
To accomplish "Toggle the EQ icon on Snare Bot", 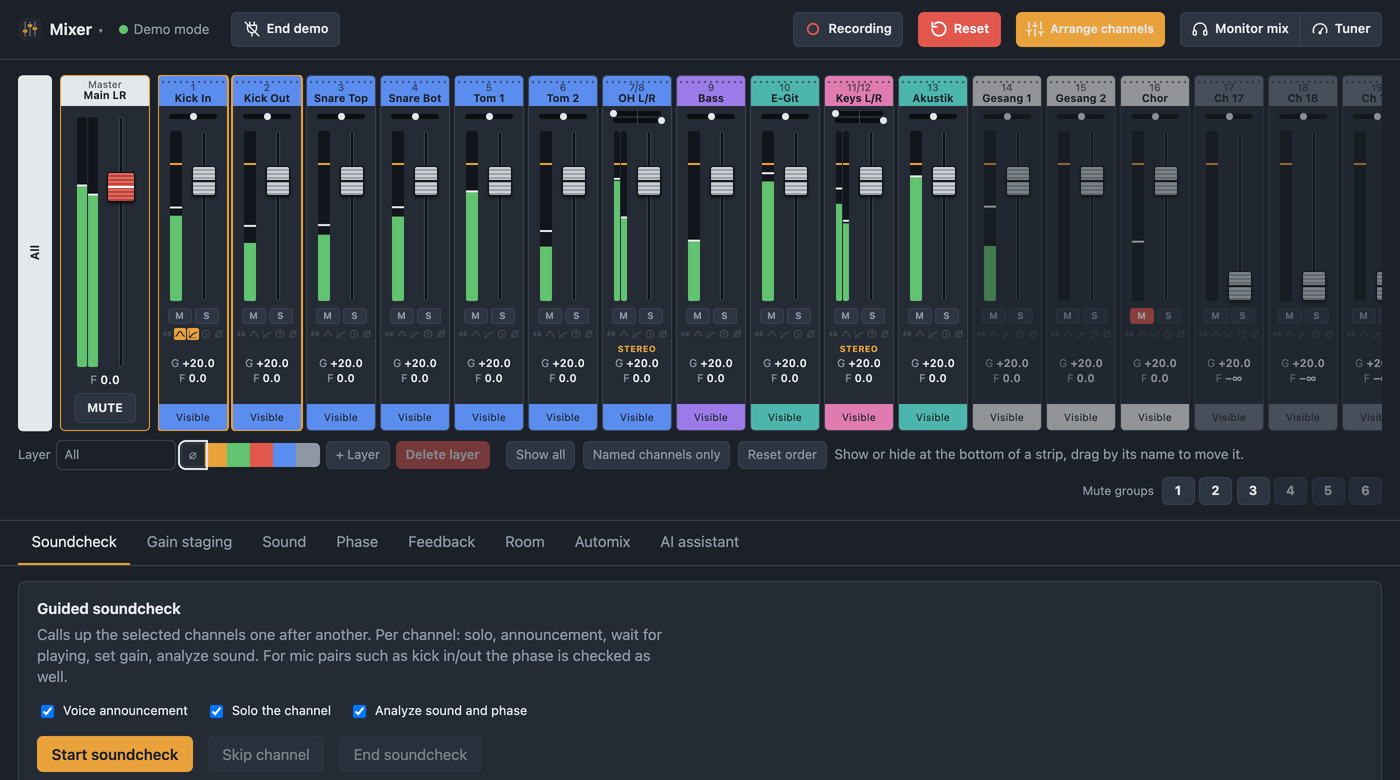I will [x=402, y=334].
